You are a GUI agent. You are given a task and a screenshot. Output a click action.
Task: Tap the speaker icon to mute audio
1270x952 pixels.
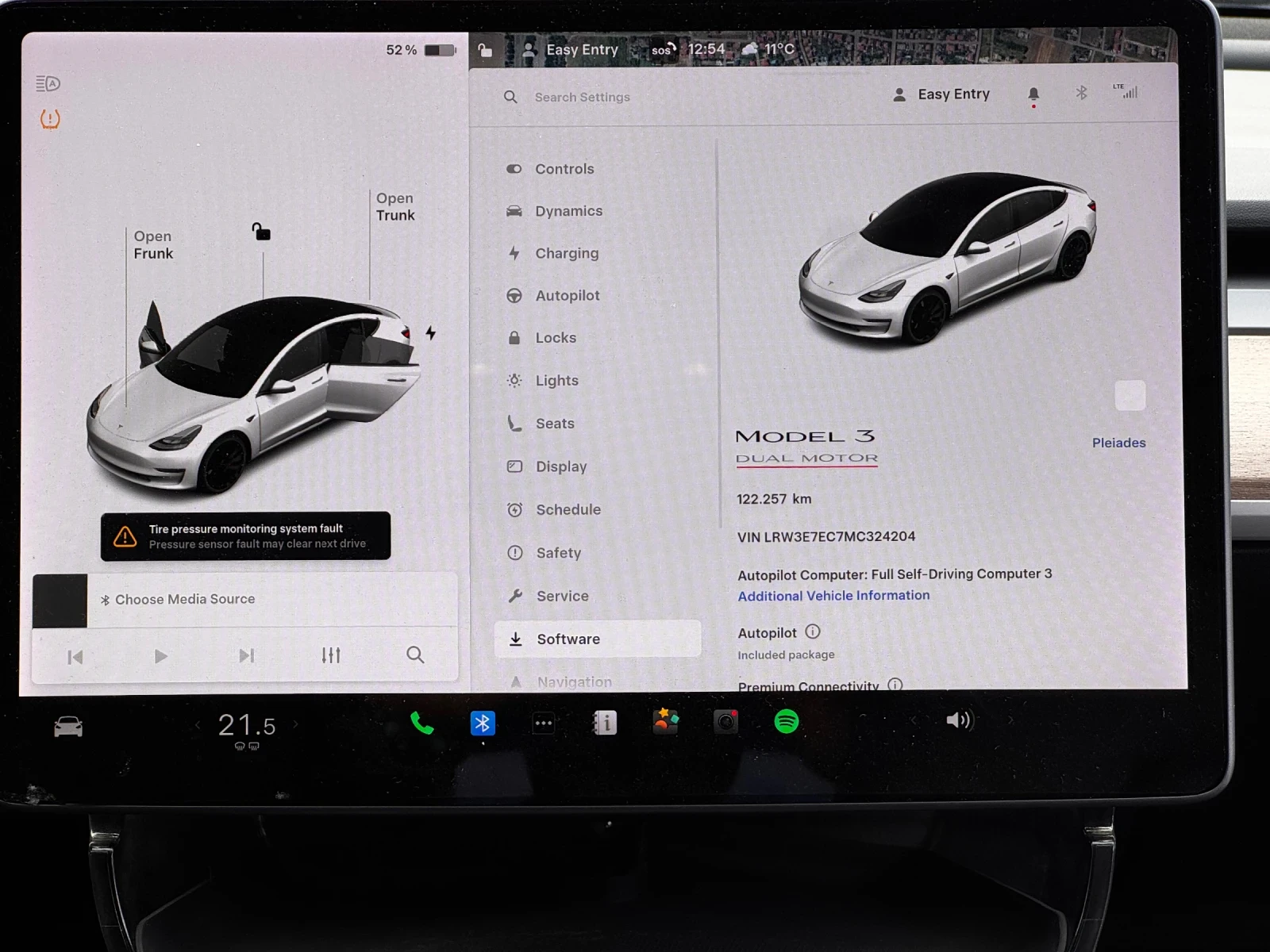959,721
